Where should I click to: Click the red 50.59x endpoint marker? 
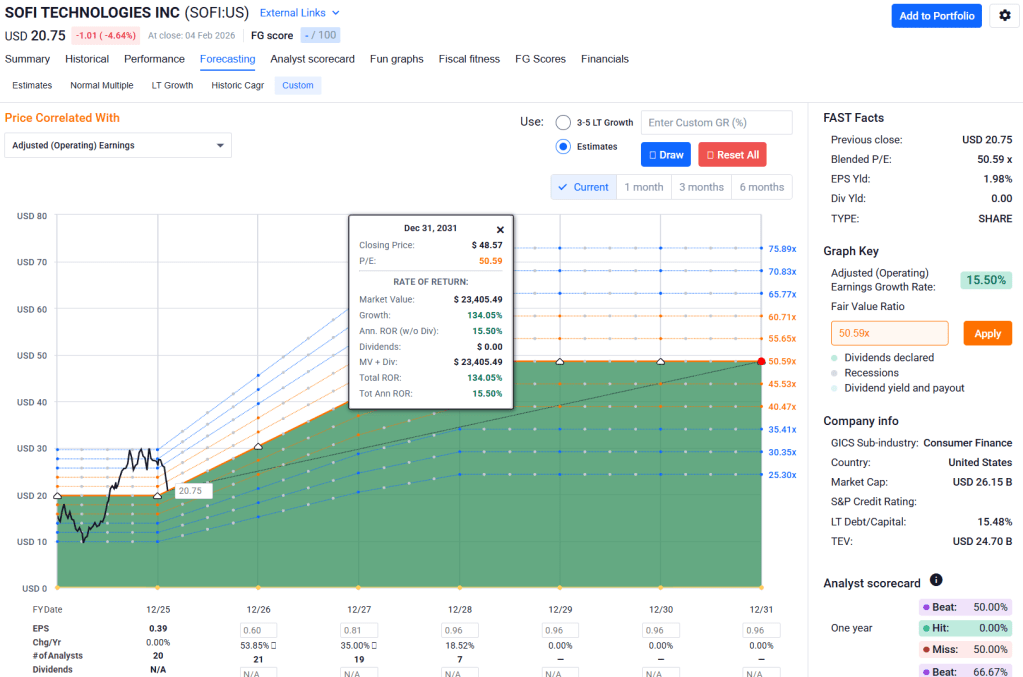click(x=762, y=361)
